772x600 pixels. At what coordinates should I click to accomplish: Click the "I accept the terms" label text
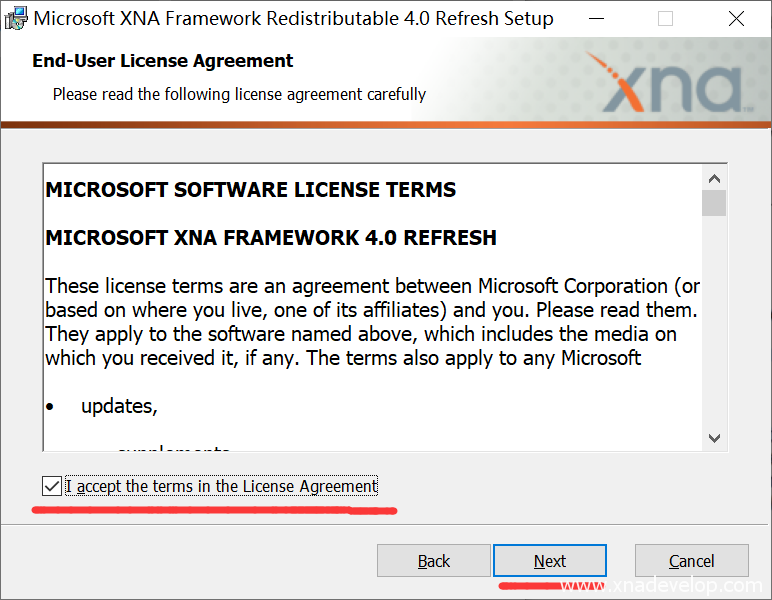click(x=221, y=487)
